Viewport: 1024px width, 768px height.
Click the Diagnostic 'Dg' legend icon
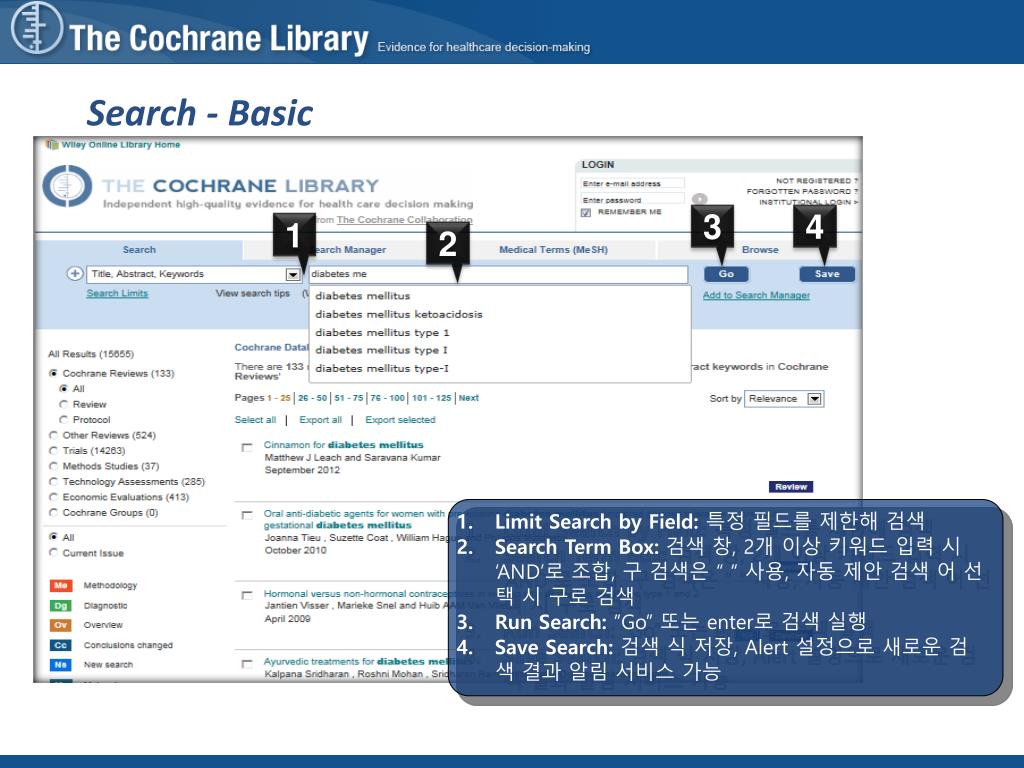(x=61, y=606)
